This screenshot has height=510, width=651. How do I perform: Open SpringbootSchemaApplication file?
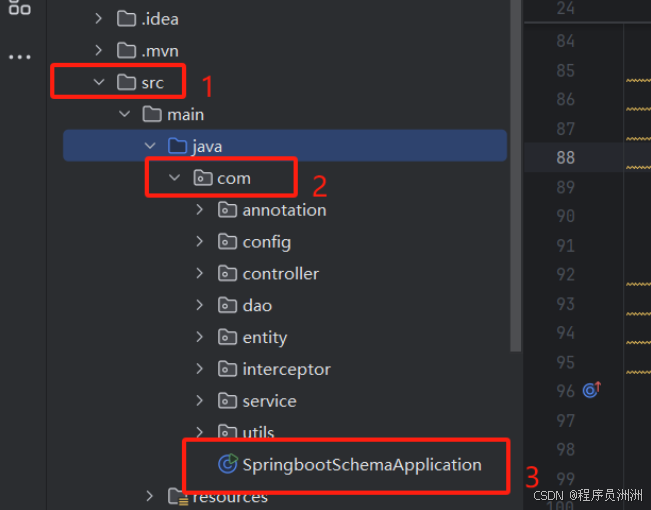coord(361,465)
